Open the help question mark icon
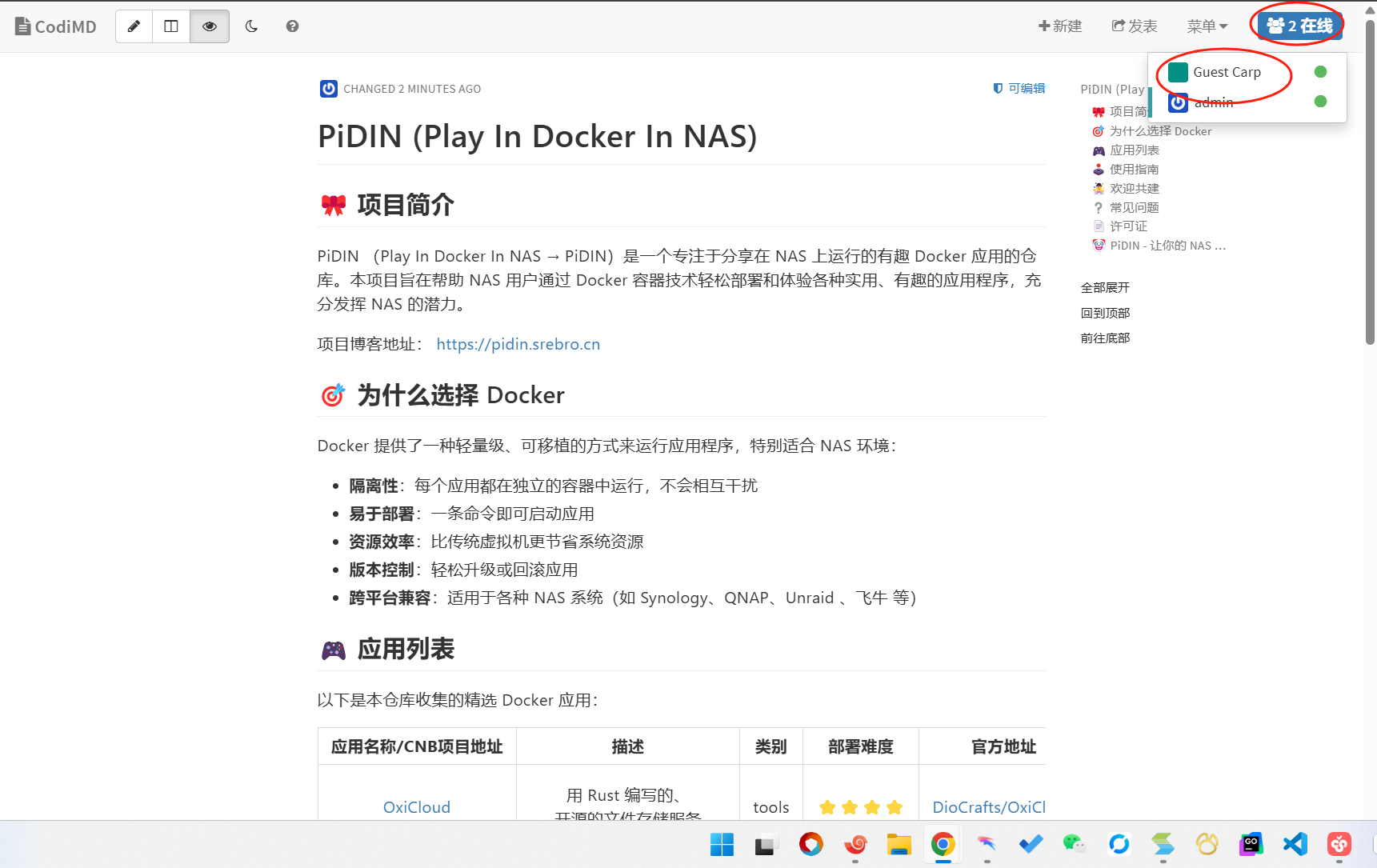The image size is (1377, 868). pos(292,26)
